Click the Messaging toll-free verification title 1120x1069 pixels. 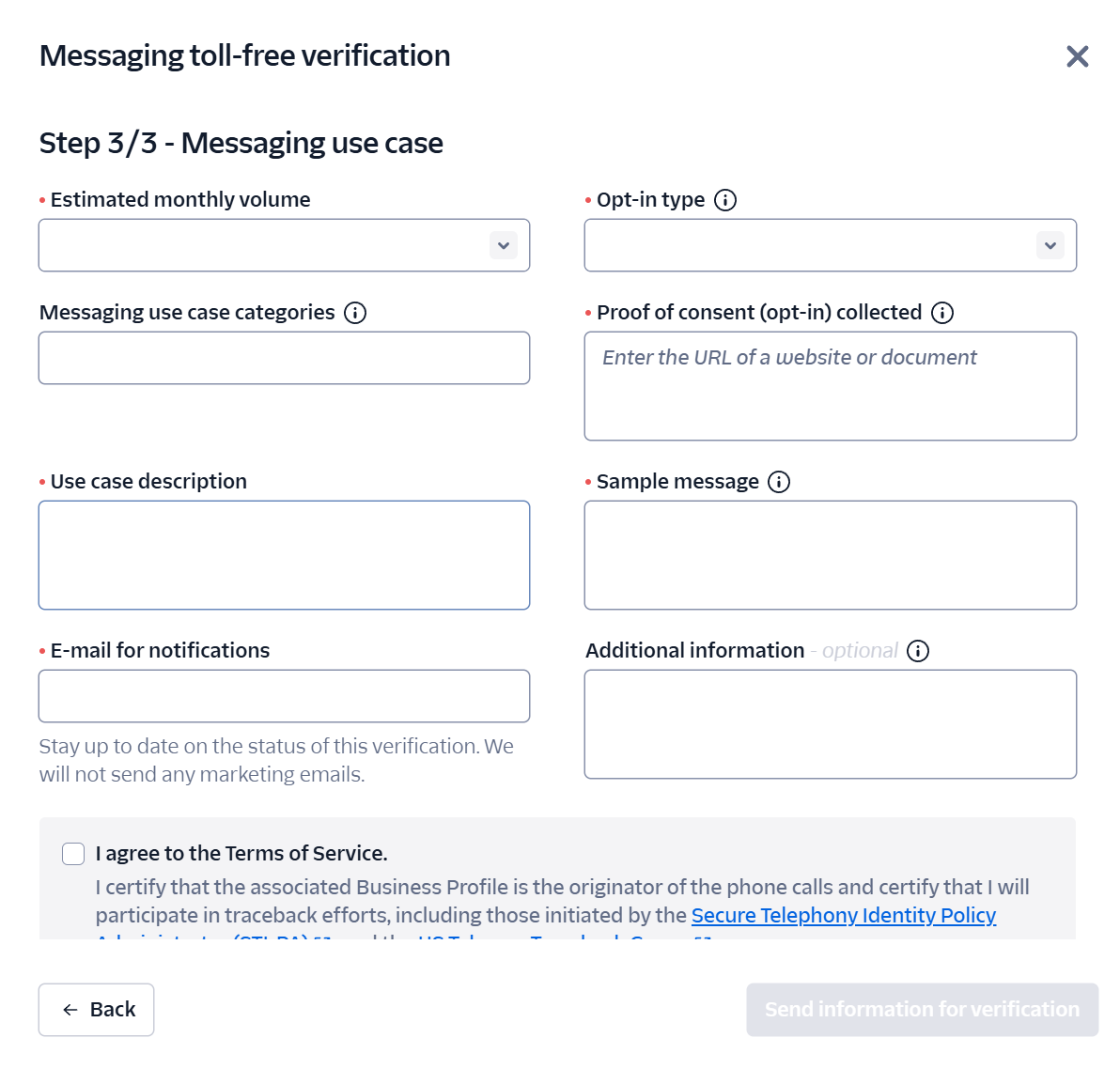(x=244, y=55)
